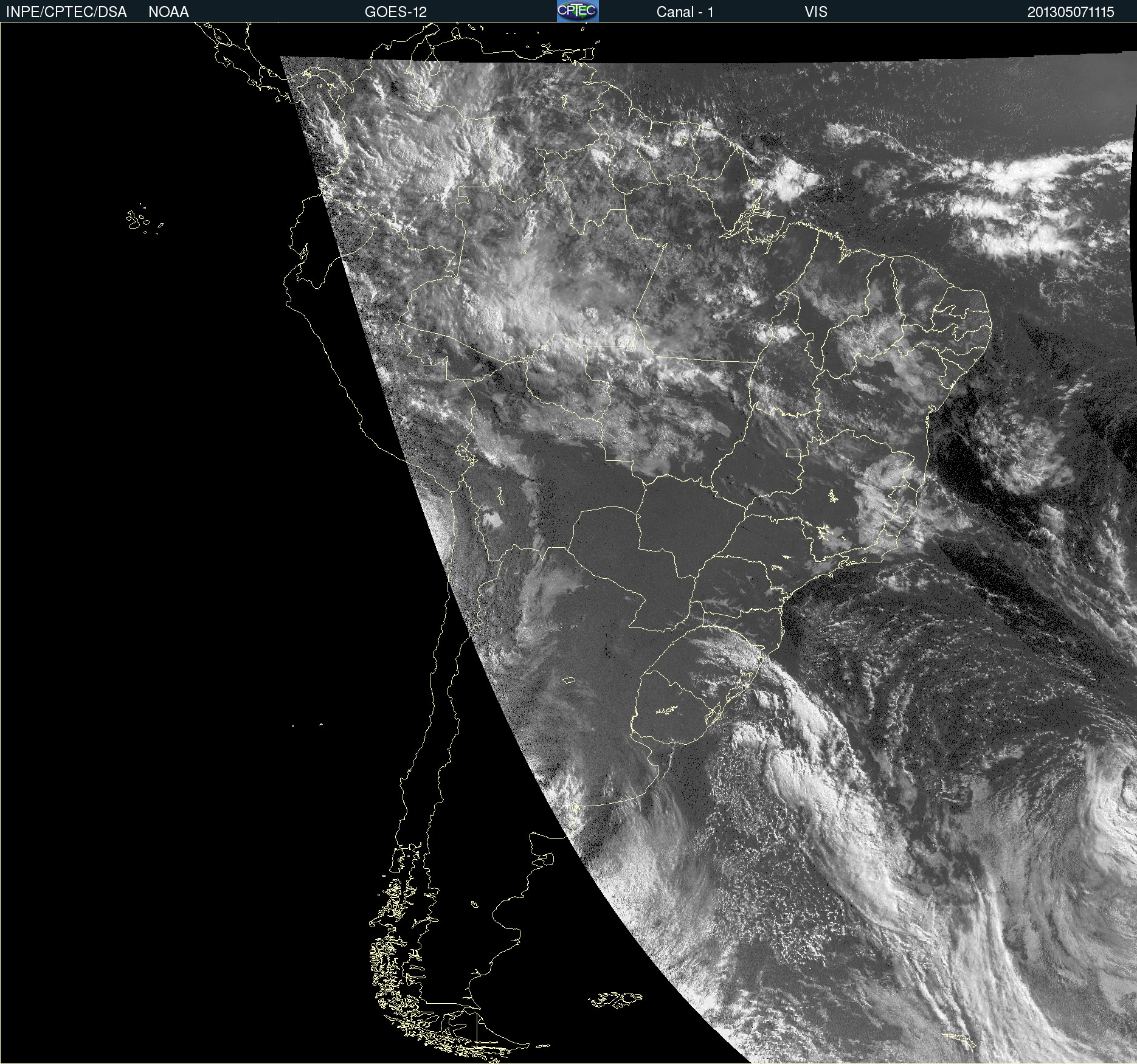Viewport: 1137px width, 1064px height.
Task: Click the NOAA label in header
Action: tap(168, 12)
